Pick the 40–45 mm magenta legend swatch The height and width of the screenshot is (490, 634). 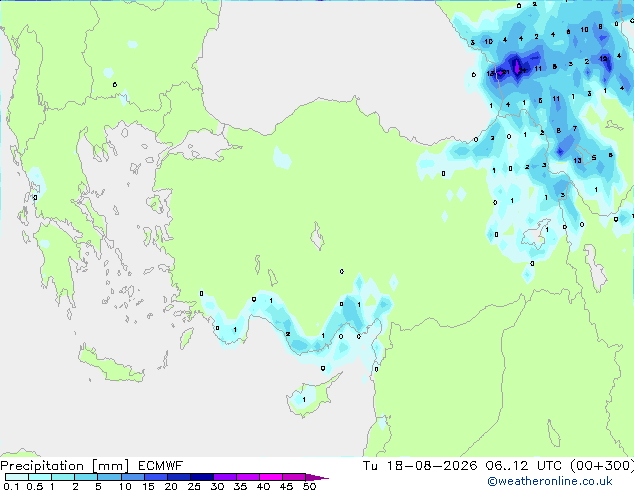pos(271,477)
